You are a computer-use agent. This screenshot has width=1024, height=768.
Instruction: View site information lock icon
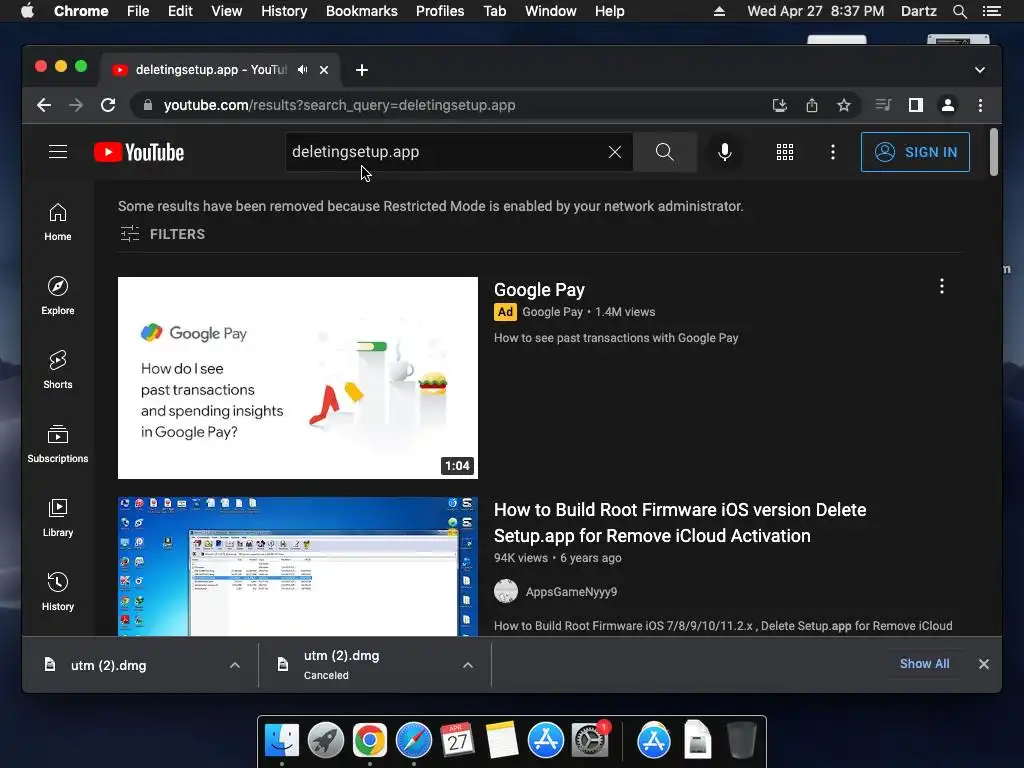[148, 105]
